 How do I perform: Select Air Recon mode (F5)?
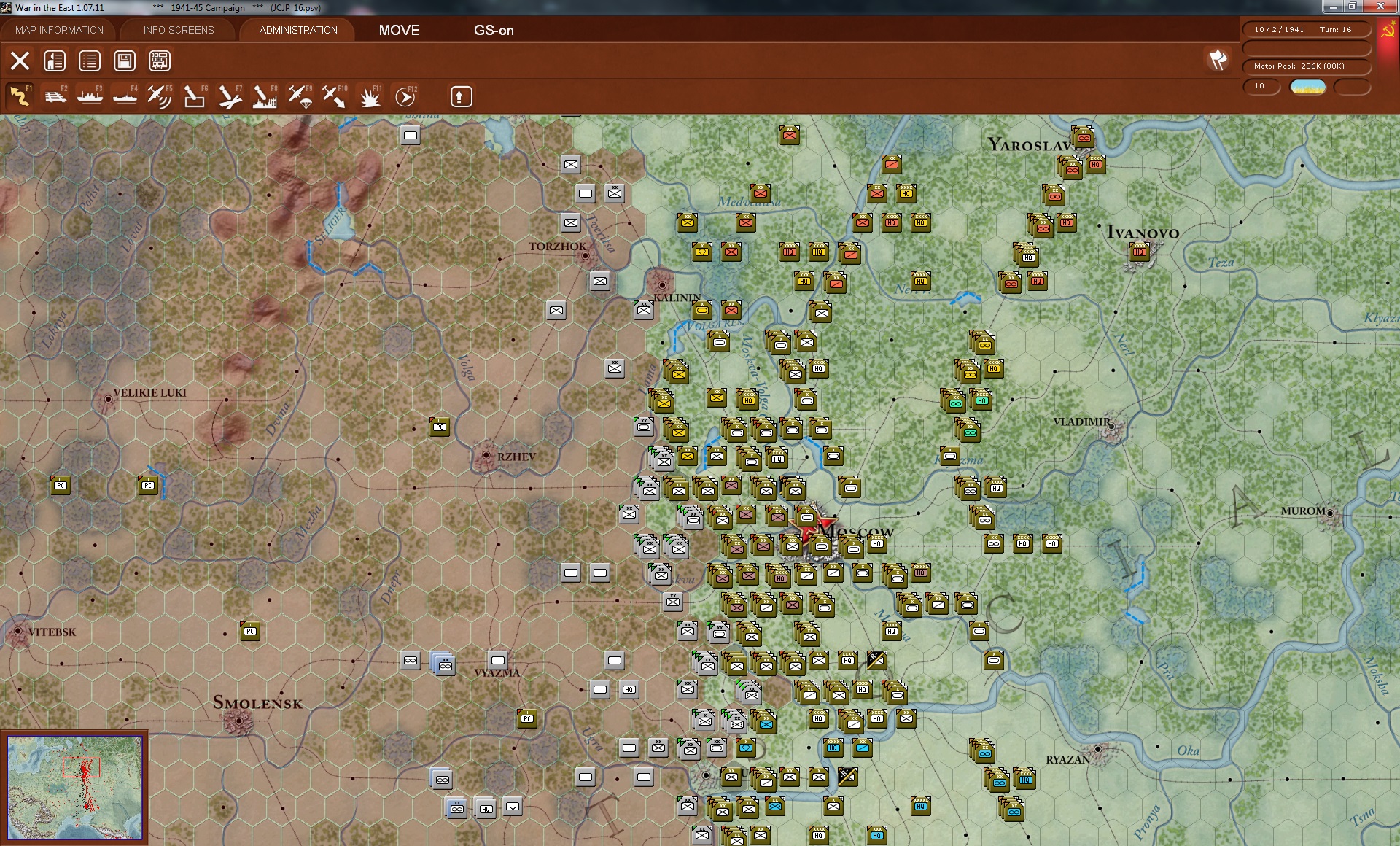(160, 96)
